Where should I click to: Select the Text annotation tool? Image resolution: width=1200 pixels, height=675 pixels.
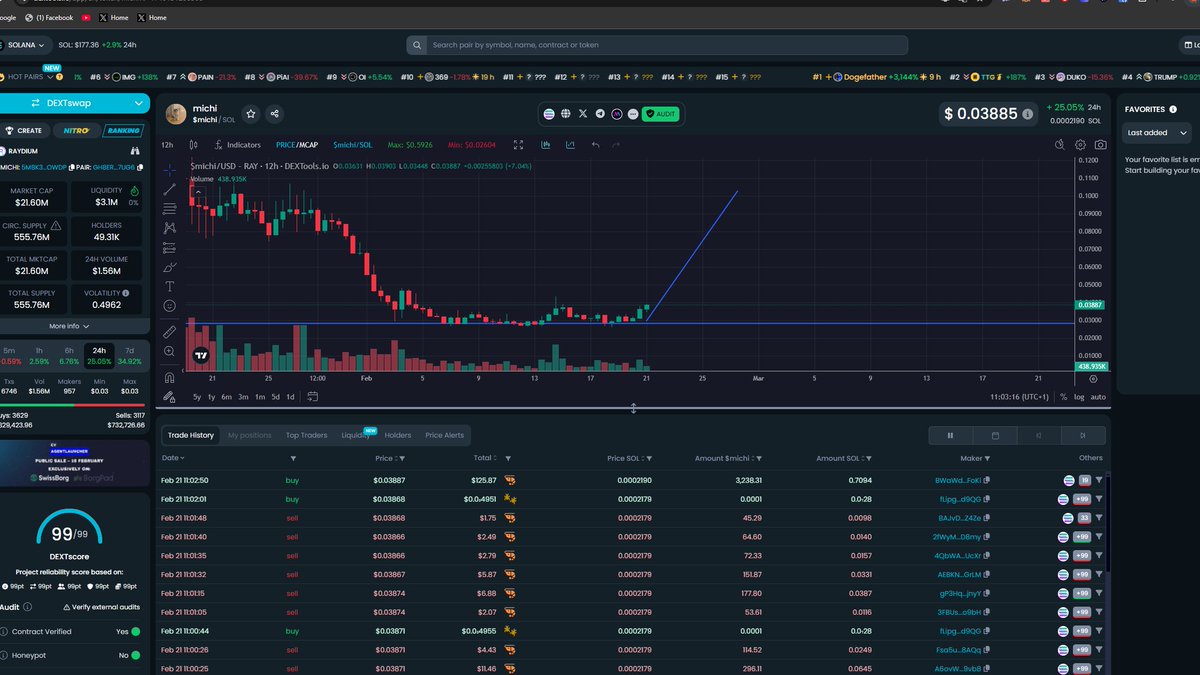(169, 286)
